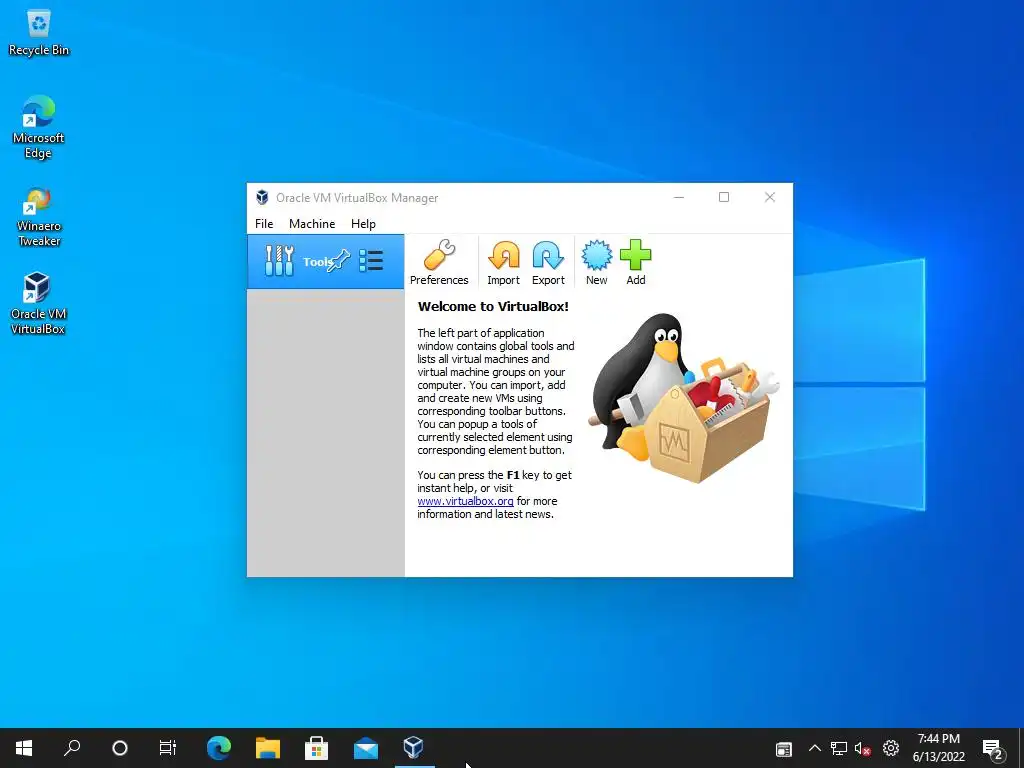This screenshot has width=1024, height=768.
Task: Click the taskbar Search magnifier
Action: (x=72, y=748)
